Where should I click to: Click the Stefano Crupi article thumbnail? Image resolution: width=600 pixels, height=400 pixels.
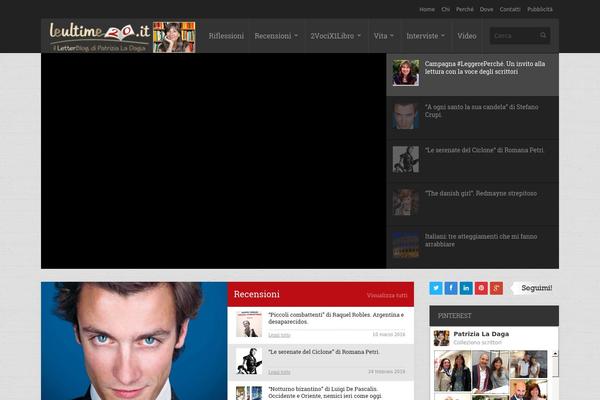pos(406,116)
